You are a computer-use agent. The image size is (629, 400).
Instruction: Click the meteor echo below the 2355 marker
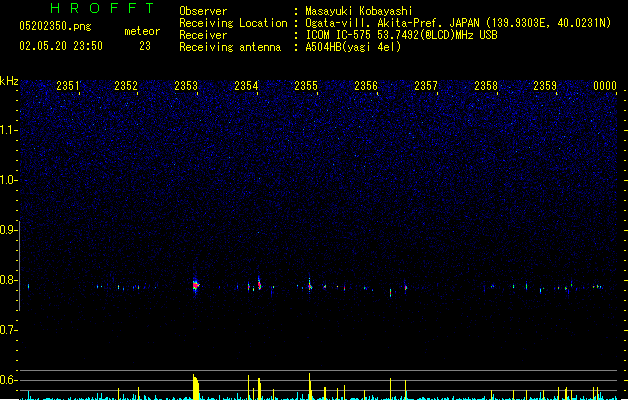pos(310,285)
